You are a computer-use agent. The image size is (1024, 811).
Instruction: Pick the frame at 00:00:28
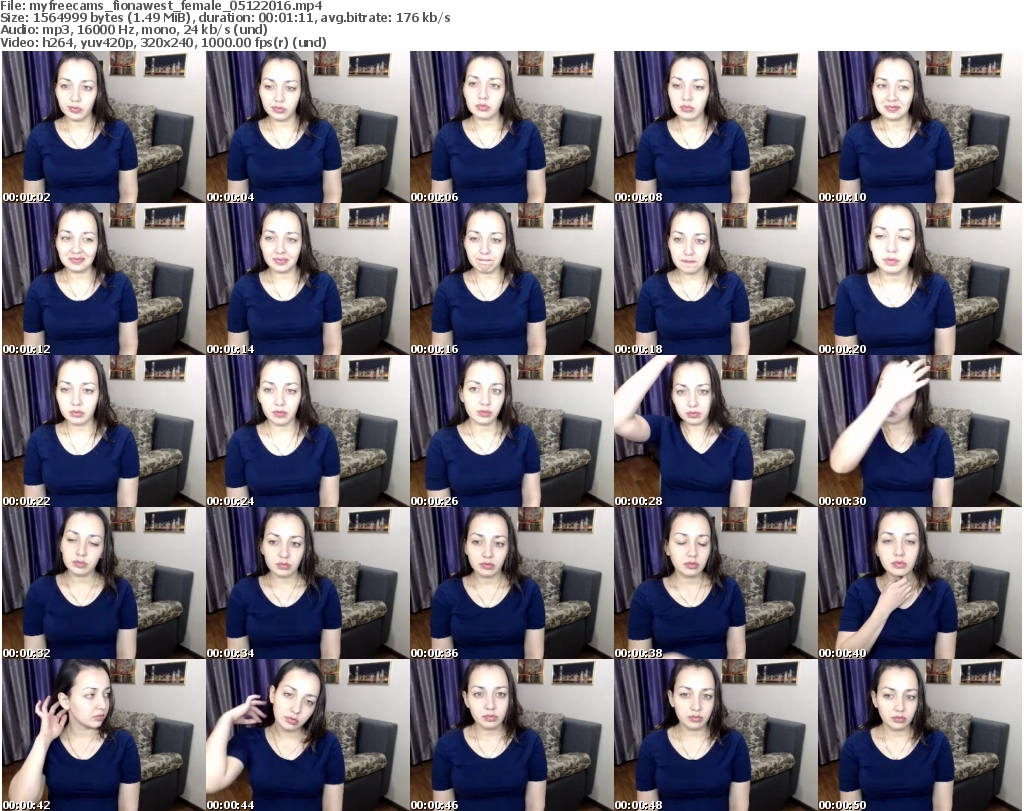[x=715, y=432]
